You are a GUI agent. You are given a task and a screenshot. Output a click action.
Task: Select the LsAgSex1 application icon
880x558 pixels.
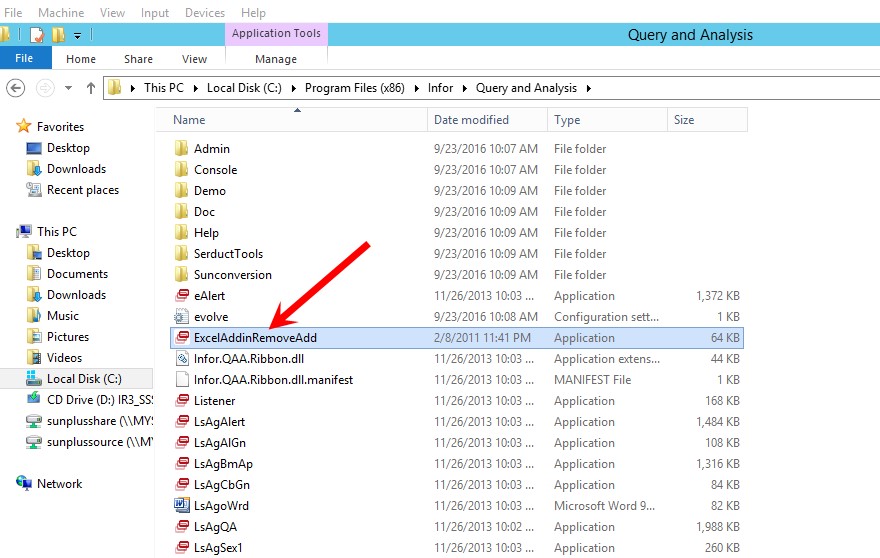pyautogui.click(x=182, y=547)
